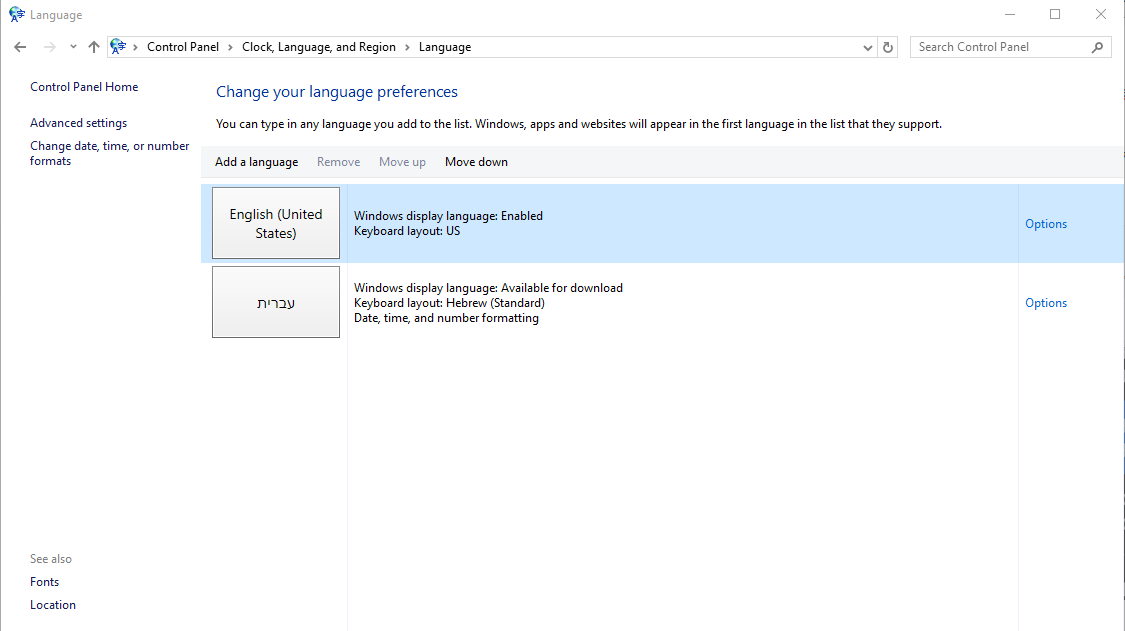Screen dimensions: 1125x631
Task: Open address bar history dropdown
Action: 867,47
